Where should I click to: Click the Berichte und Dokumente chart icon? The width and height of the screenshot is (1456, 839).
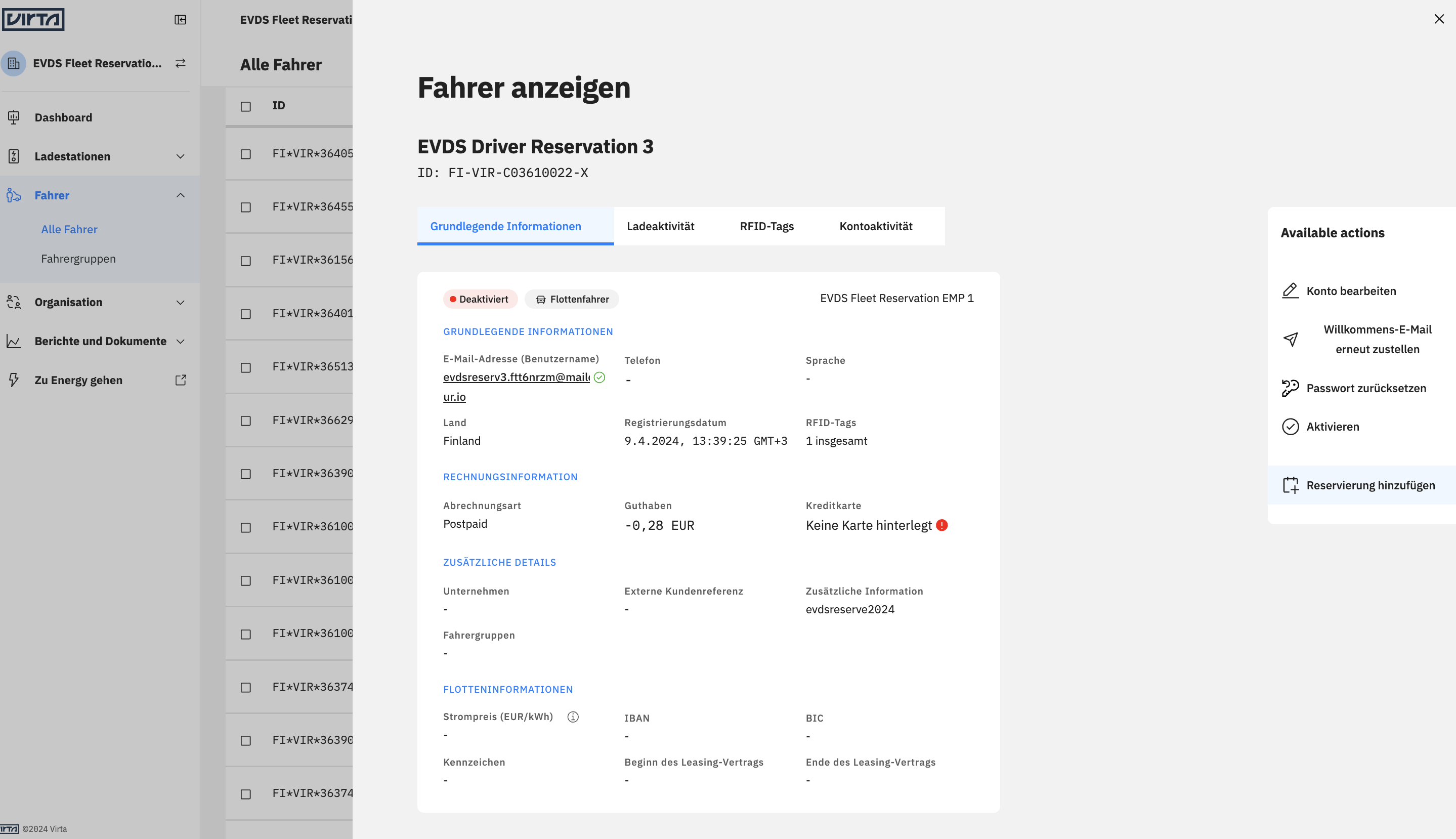tap(14, 341)
